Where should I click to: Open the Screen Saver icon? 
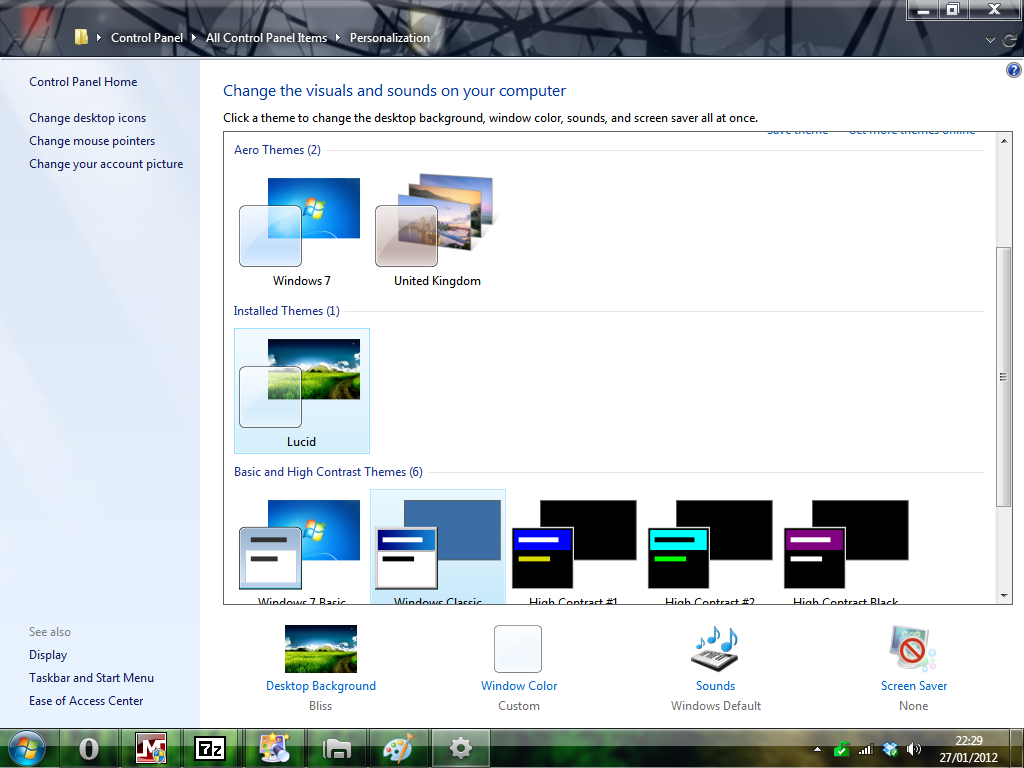(913, 648)
